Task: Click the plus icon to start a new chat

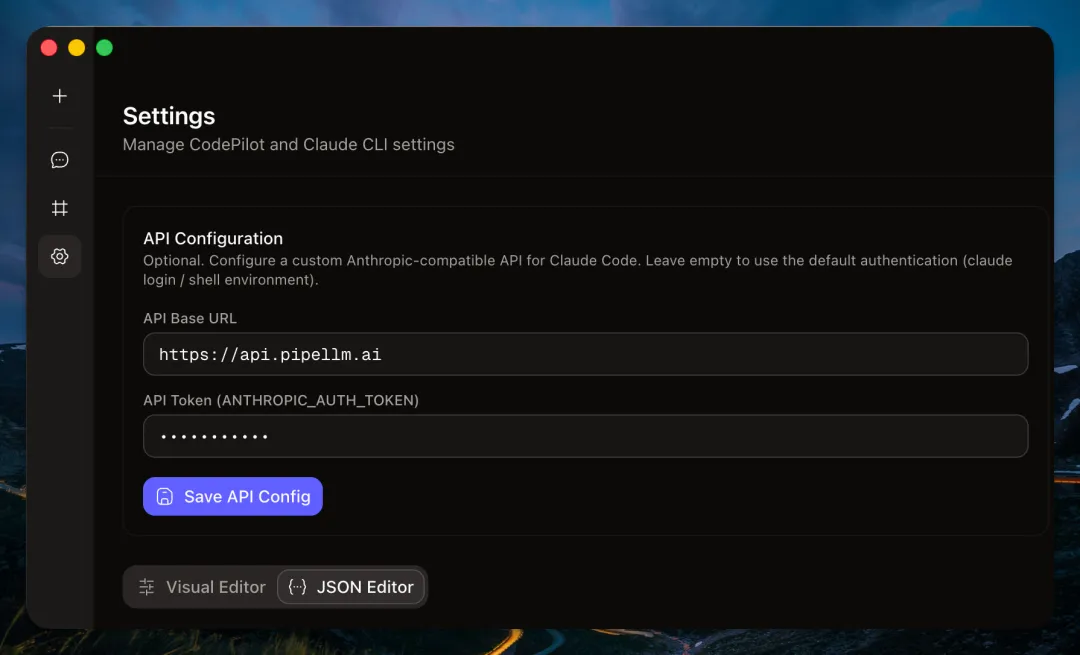Action: [x=60, y=96]
